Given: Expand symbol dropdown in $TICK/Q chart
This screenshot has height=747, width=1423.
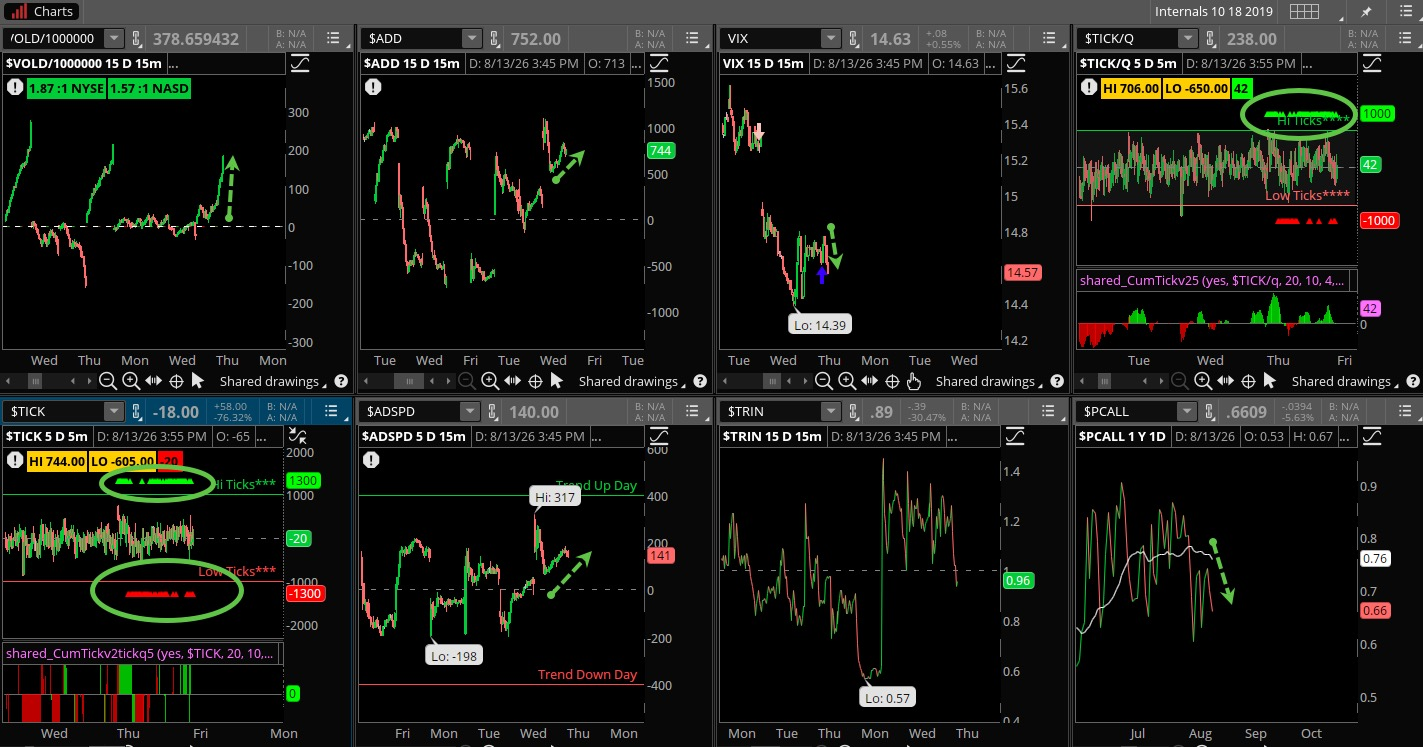Looking at the screenshot, I should pos(1187,39).
